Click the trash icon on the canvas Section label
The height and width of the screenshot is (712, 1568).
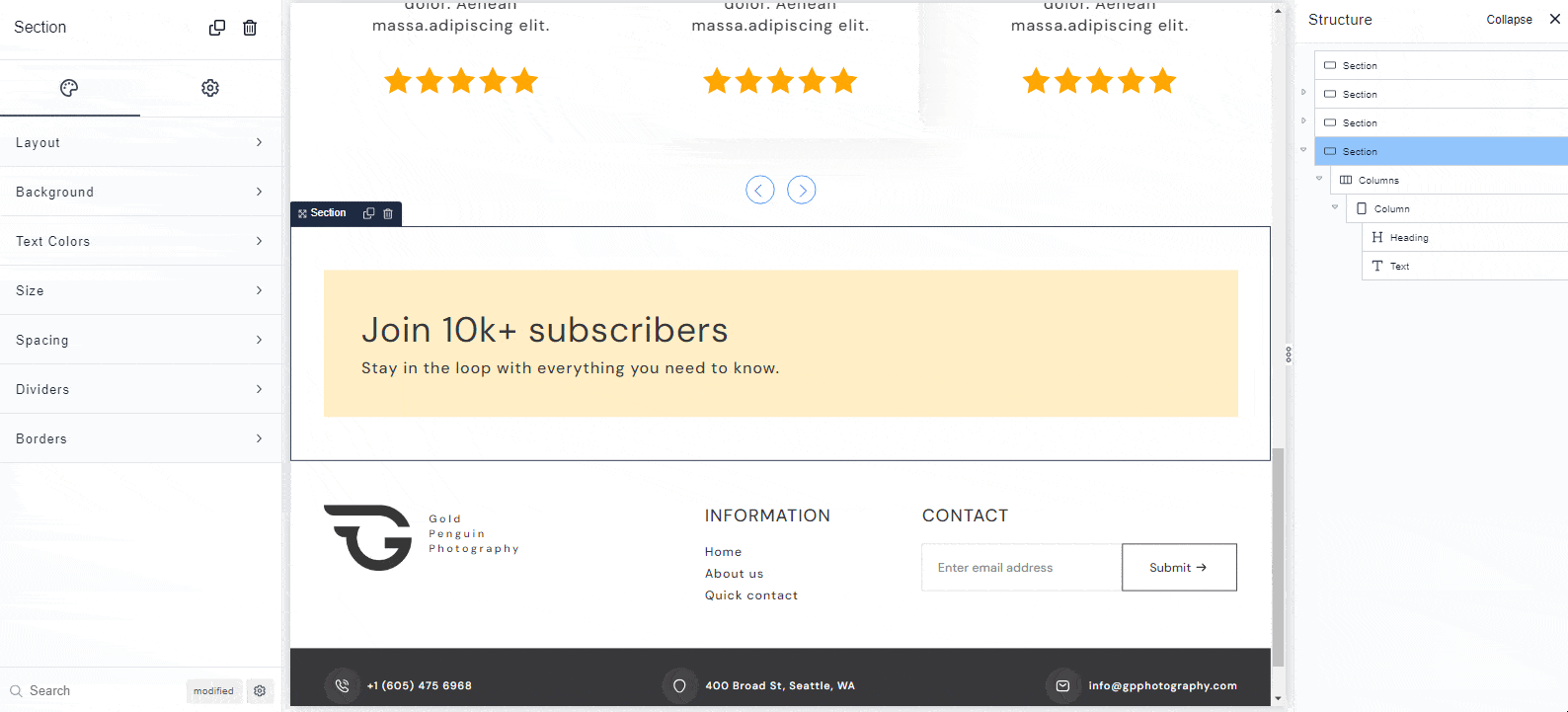point(388,213)
